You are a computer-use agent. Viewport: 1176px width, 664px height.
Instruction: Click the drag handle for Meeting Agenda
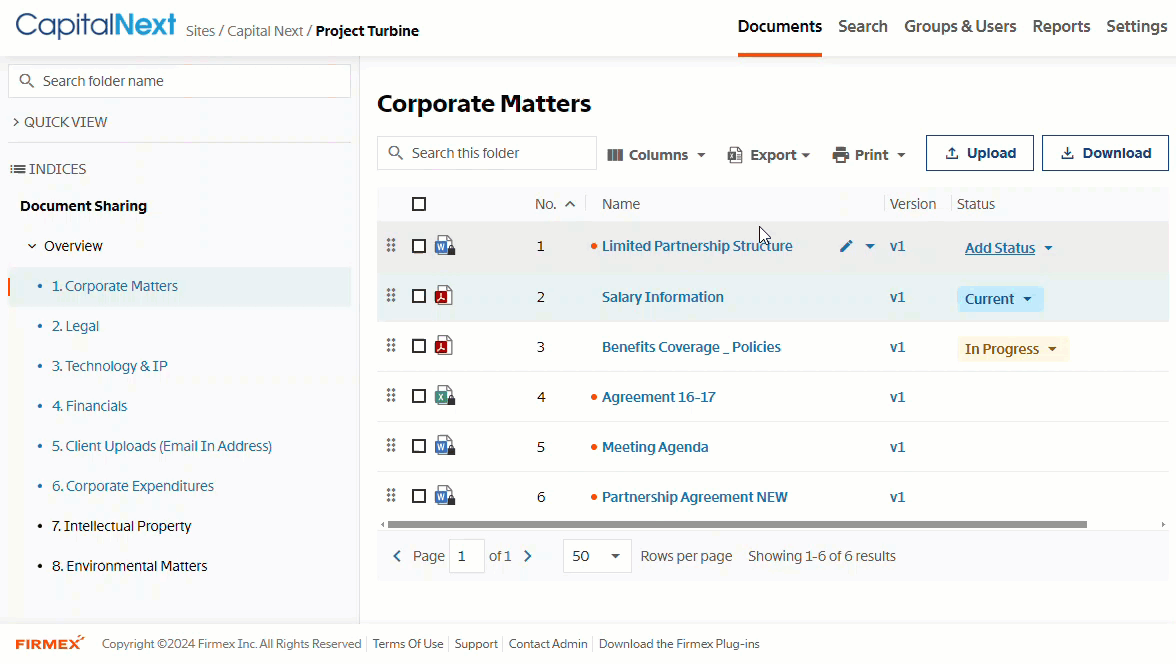click(391, 446)
